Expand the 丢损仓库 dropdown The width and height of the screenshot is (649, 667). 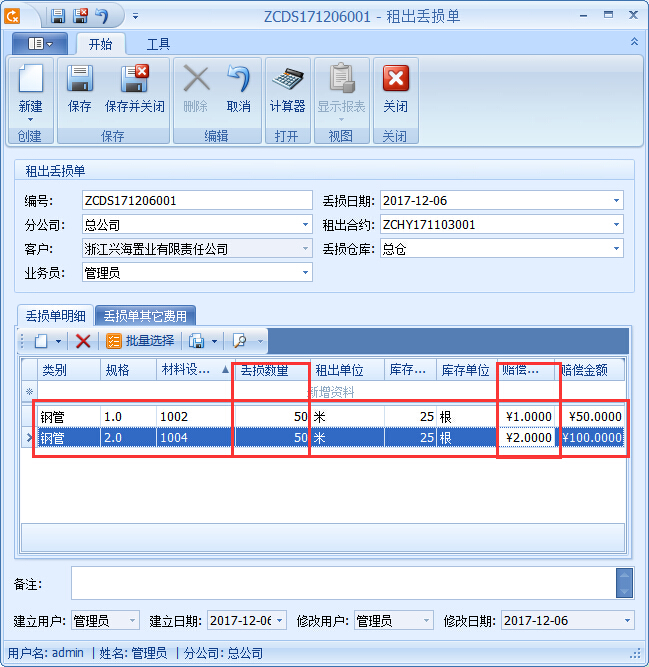(x=616, y=248)
